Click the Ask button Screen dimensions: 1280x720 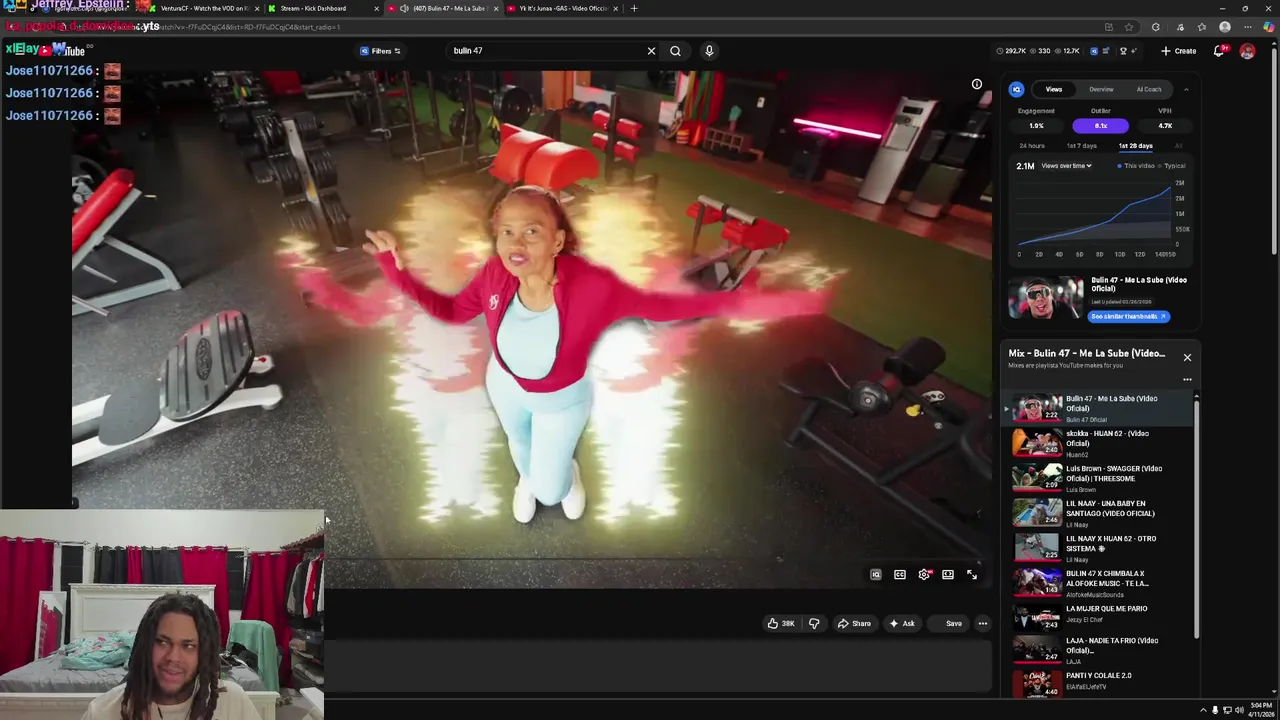pos(902,624)
